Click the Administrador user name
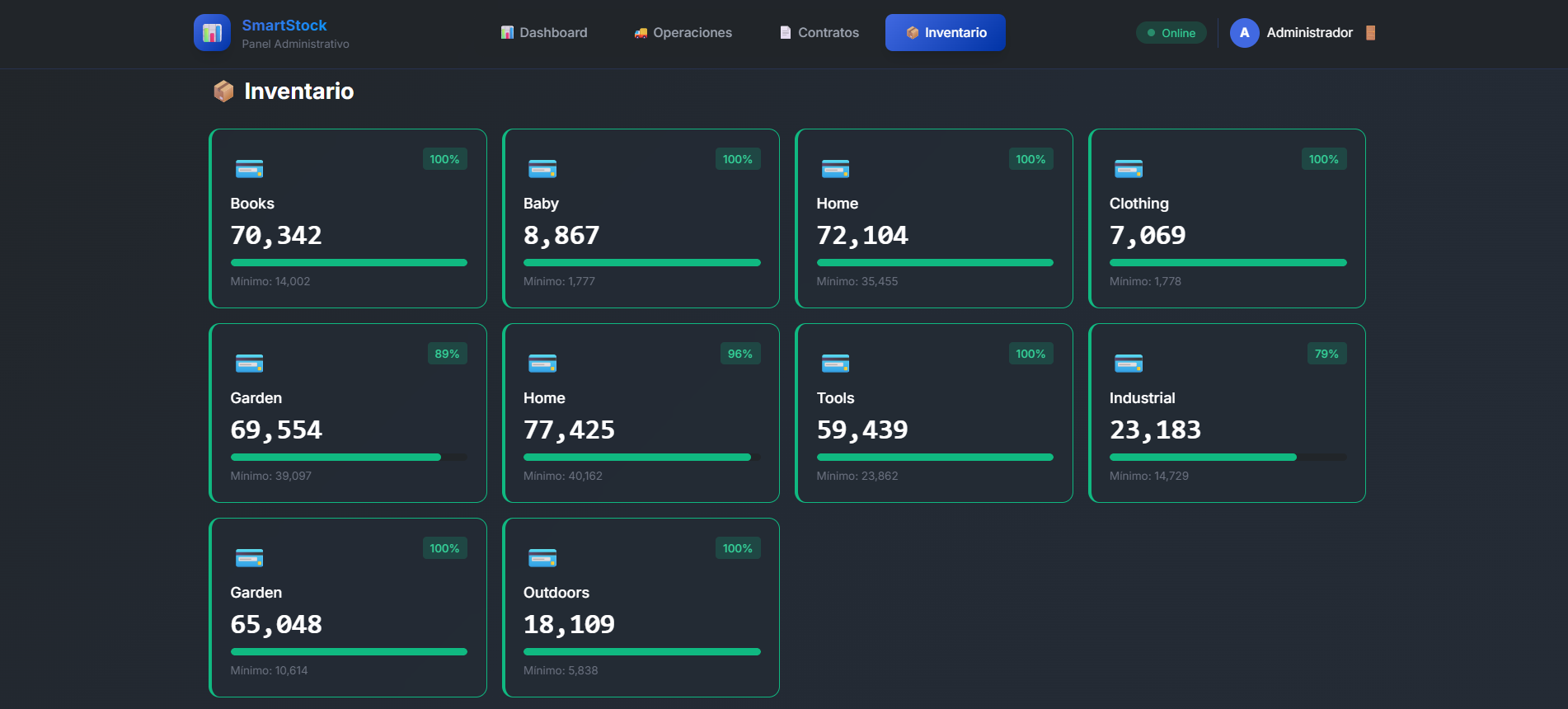 tap(1309, 33)
